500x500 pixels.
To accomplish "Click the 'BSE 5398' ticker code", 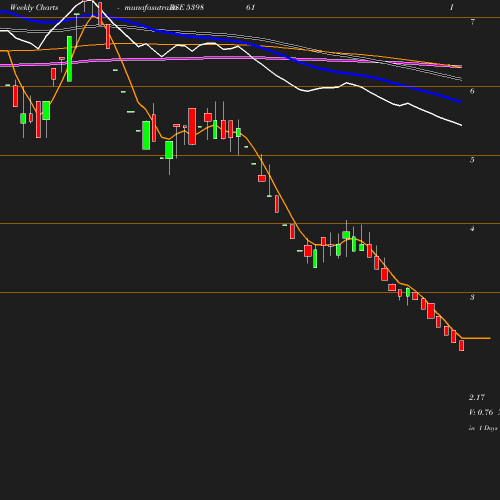I will (187, 7).
